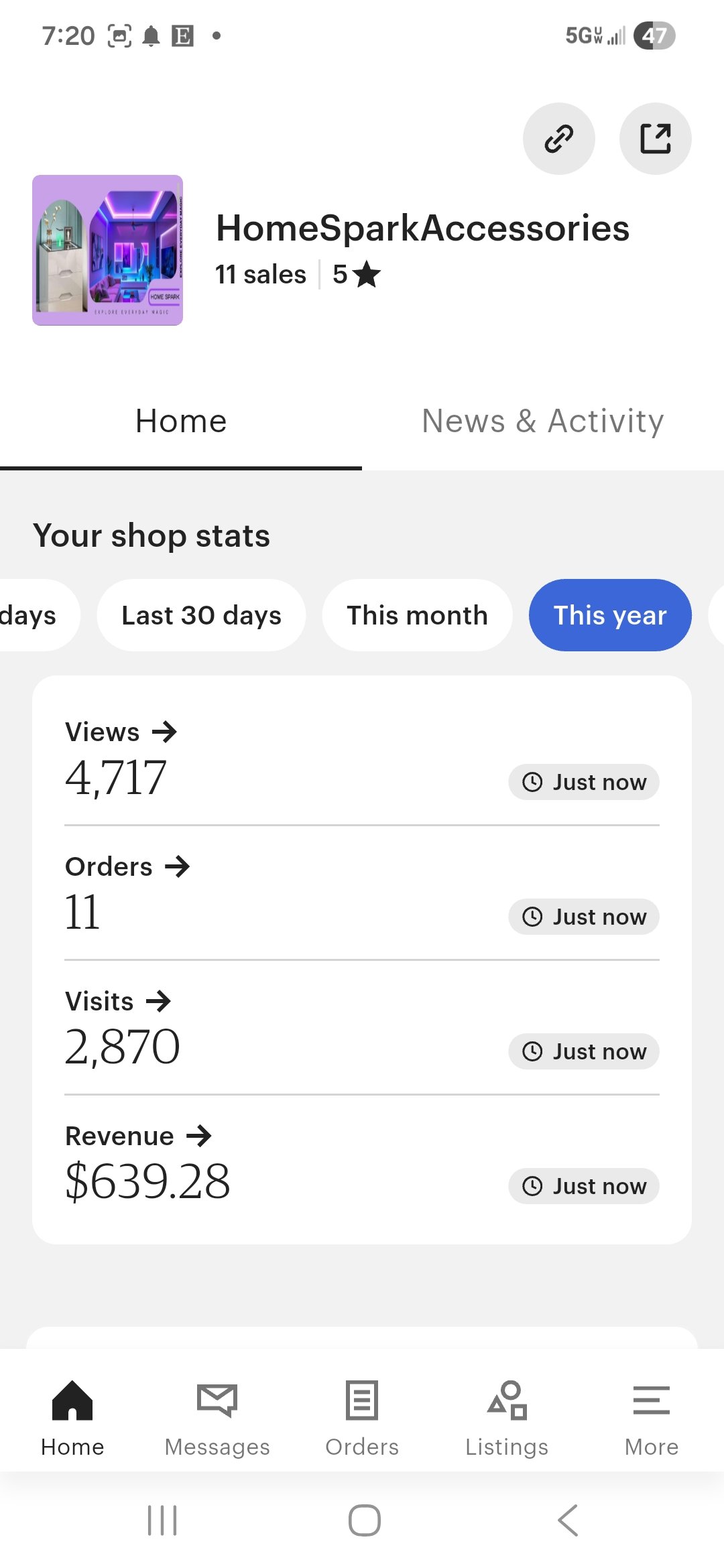
Task: Expand the Orders stat details
Action: (127, 866)
